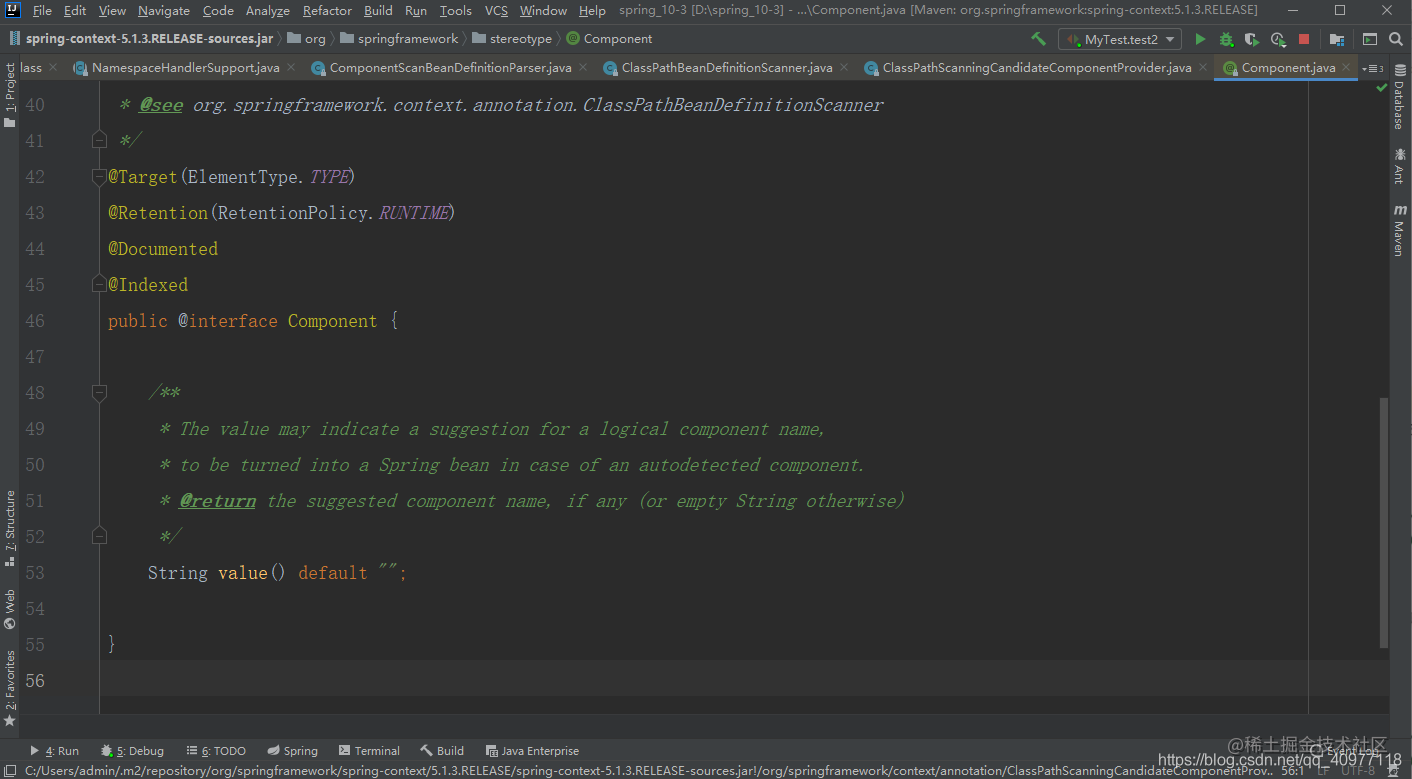Close the ComponentScanBeanDefinitionParser.java tab
Image resolution: width=1412 pixels, height=779 pixels.
(x=583, y=68)
